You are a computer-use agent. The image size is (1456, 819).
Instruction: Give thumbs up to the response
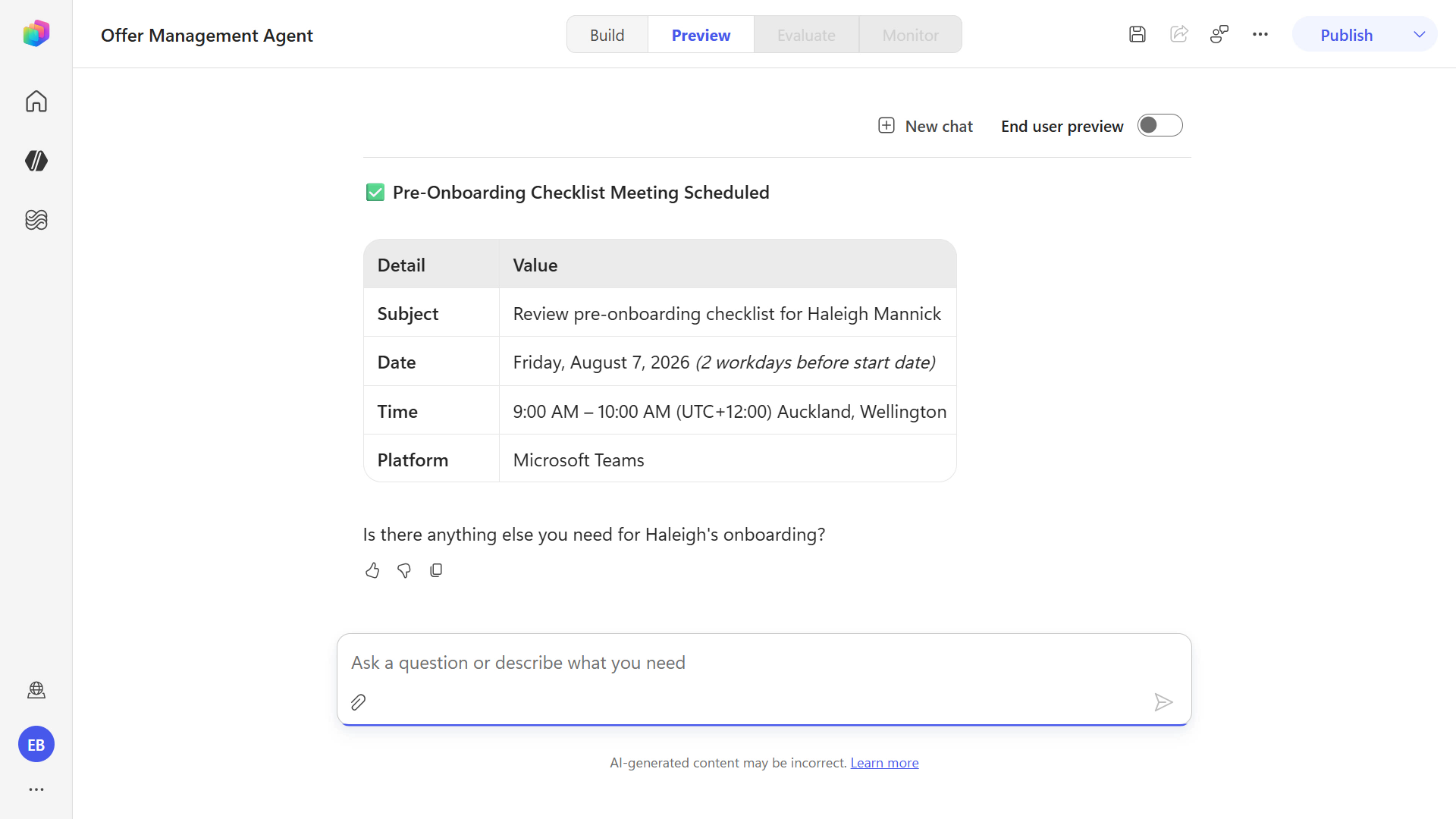372,570
